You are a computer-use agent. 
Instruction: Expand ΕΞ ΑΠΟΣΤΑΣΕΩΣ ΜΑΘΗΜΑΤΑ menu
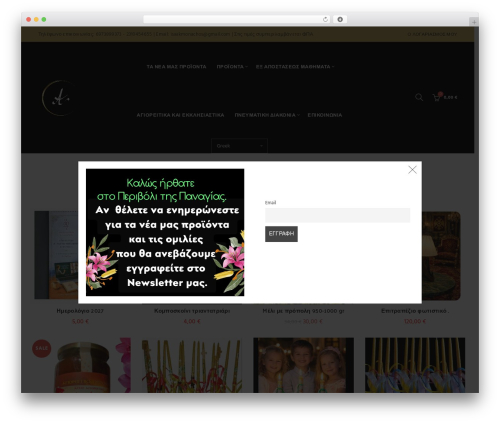(295, 67)
